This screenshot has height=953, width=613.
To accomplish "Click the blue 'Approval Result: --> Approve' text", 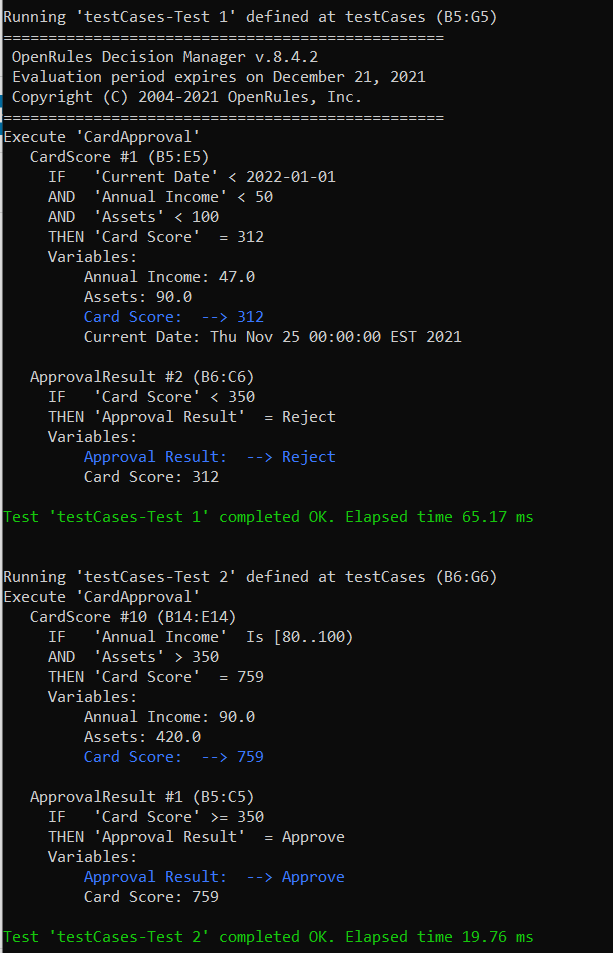I will click(214, 877).
